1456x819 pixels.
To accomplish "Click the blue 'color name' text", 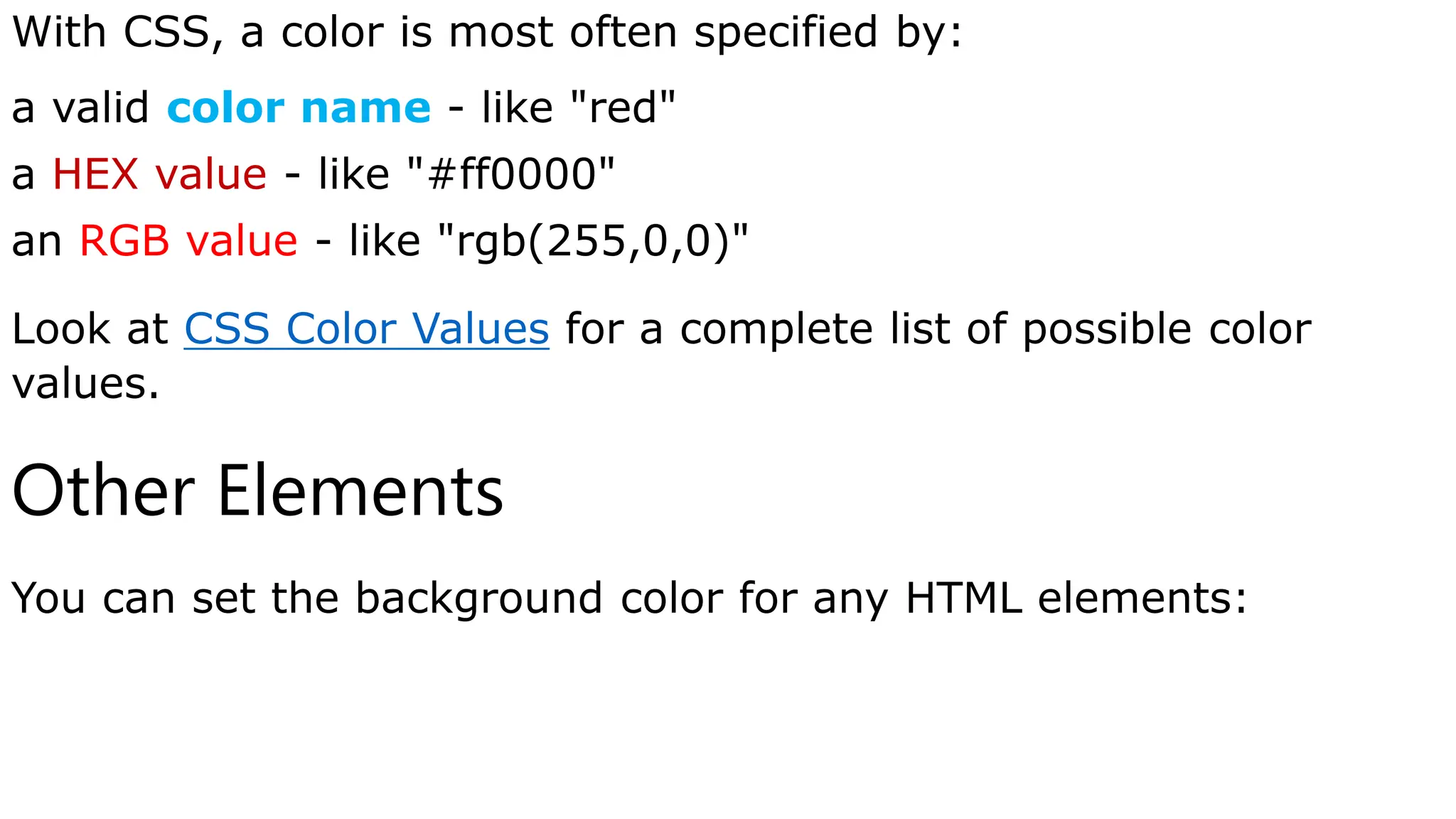I will click(x=299, y=108).
